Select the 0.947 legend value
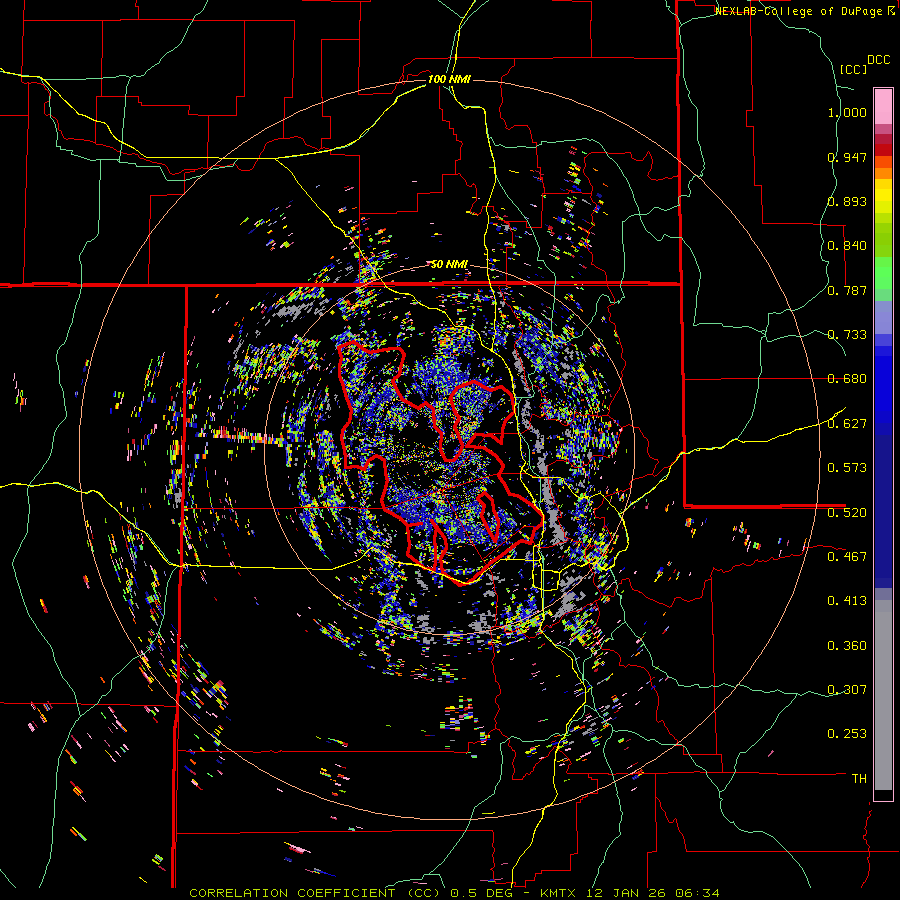 point(847,157)
